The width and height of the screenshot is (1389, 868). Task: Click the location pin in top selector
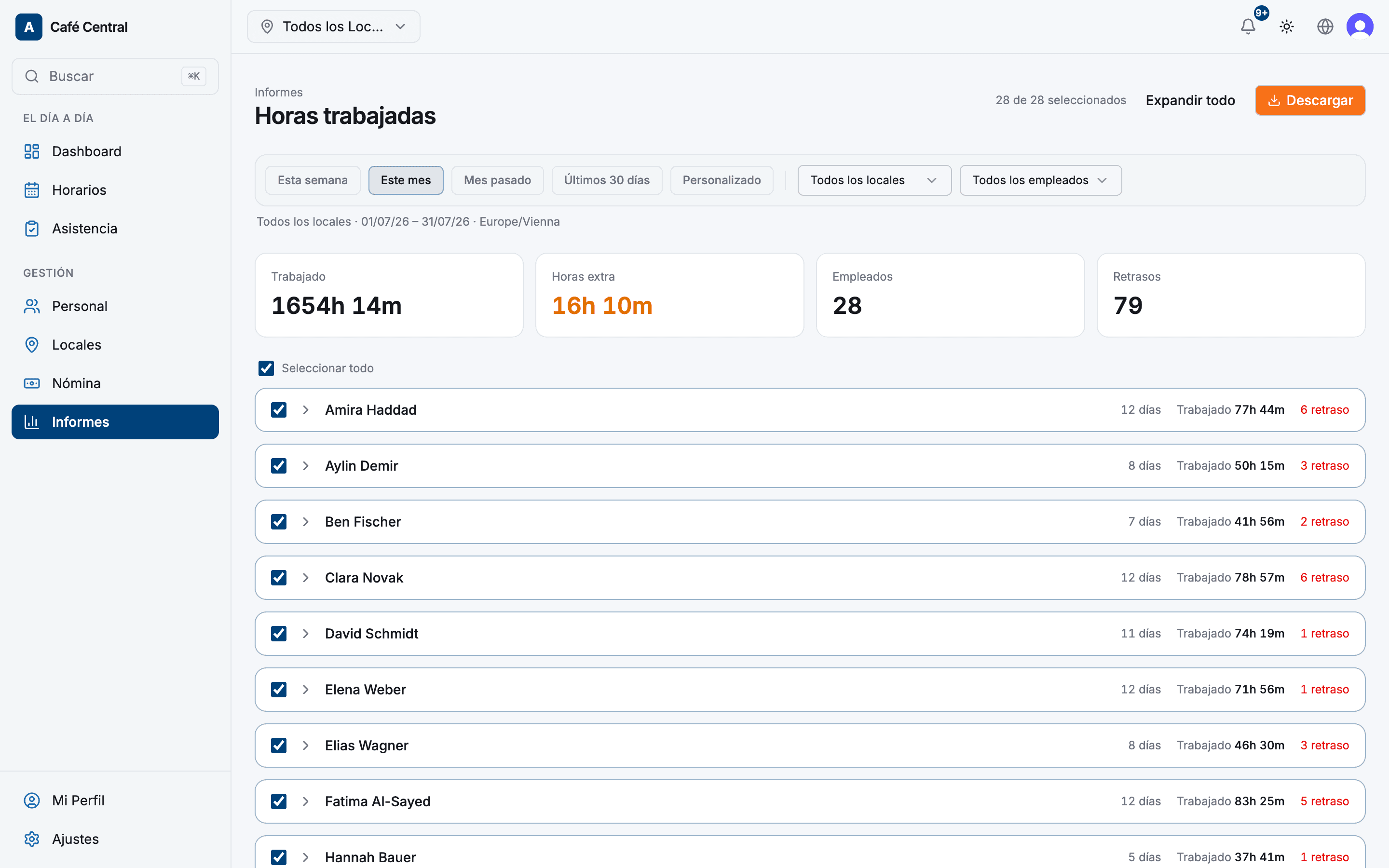[267, 27]
